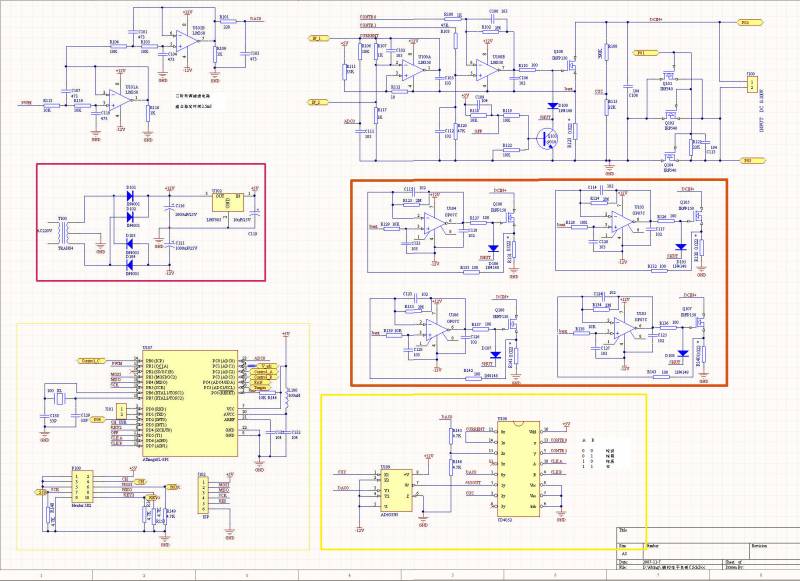Click the IN_1 yellow port tag

click(316, 39)
